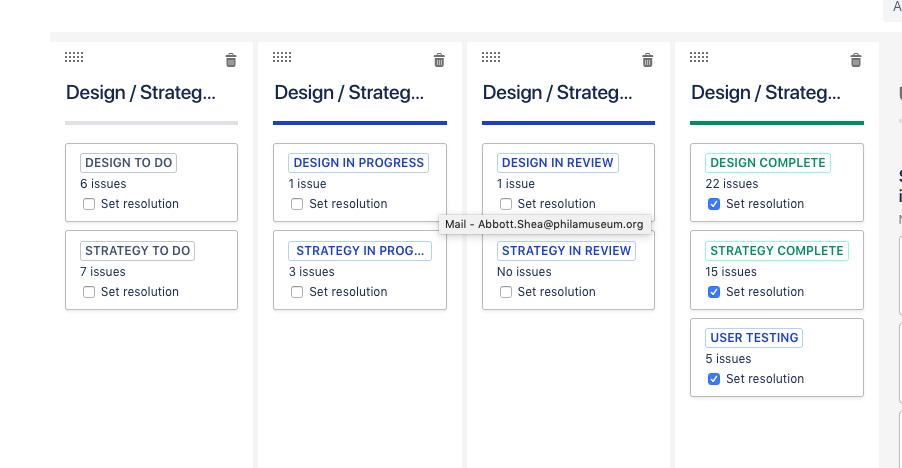
Task: Delete the first Design / Strategy column
Action: tap(231, 60)
